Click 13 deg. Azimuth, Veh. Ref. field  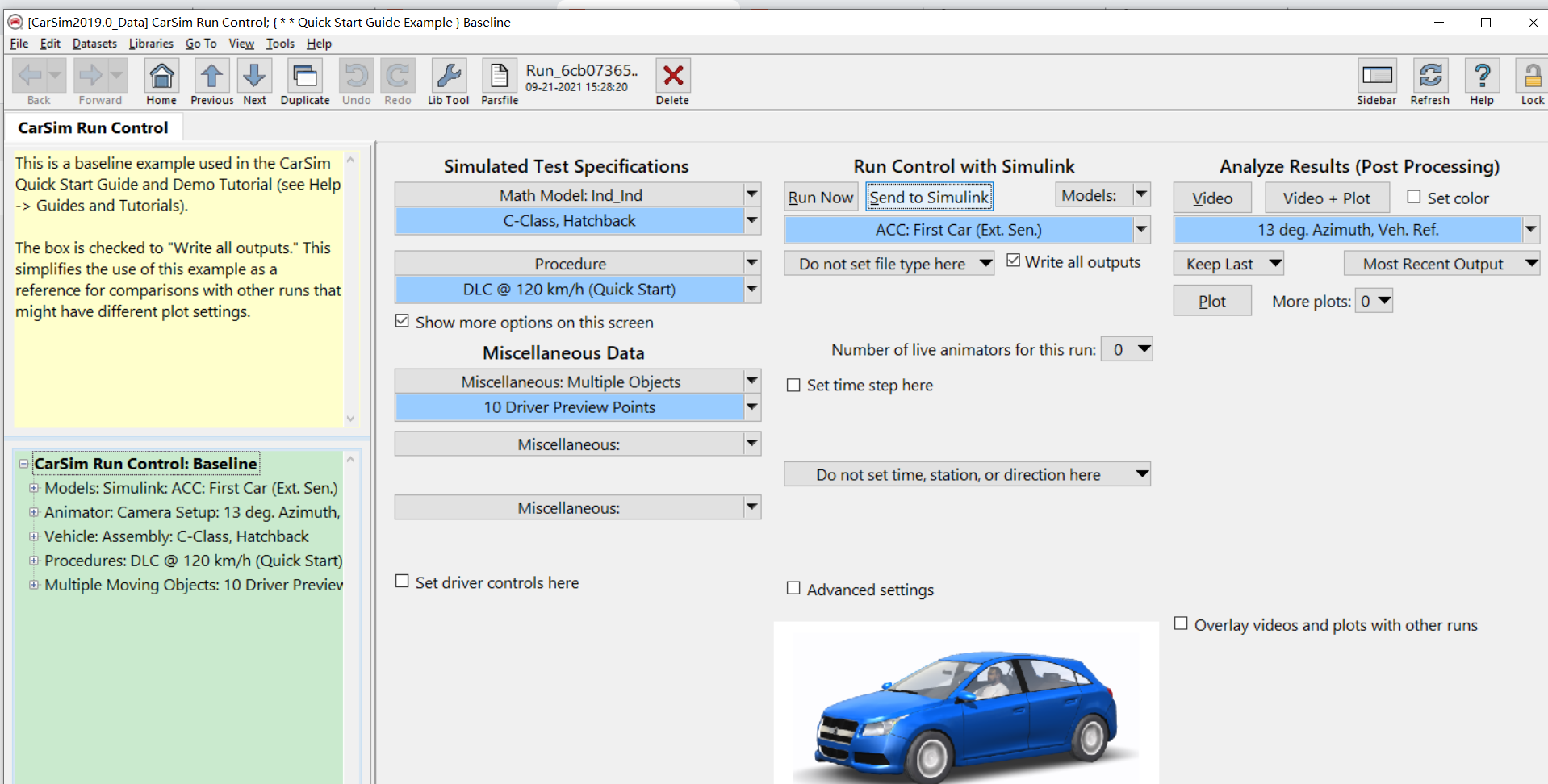coord(1348,230)
